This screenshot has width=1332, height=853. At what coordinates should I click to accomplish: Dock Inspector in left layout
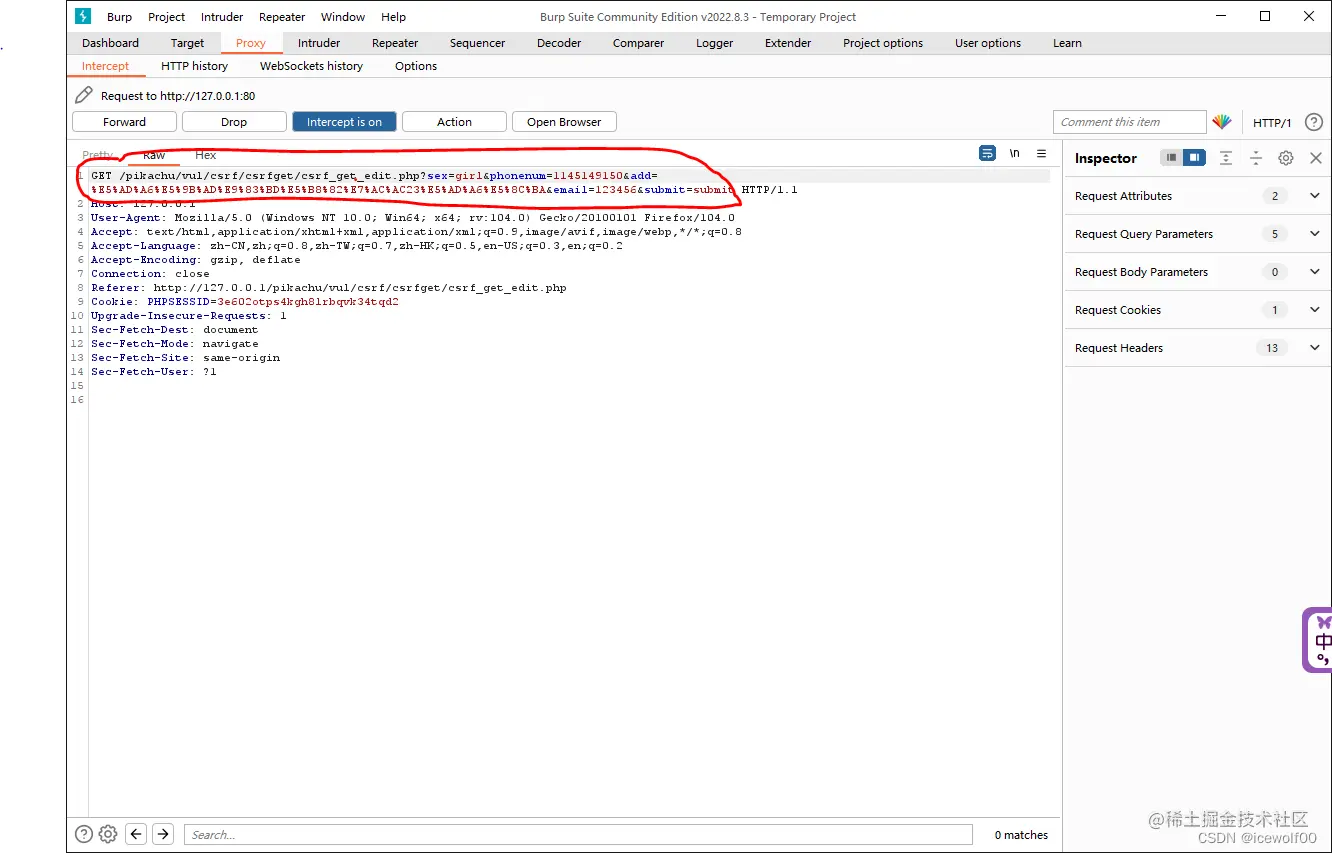click(1171, 158)
